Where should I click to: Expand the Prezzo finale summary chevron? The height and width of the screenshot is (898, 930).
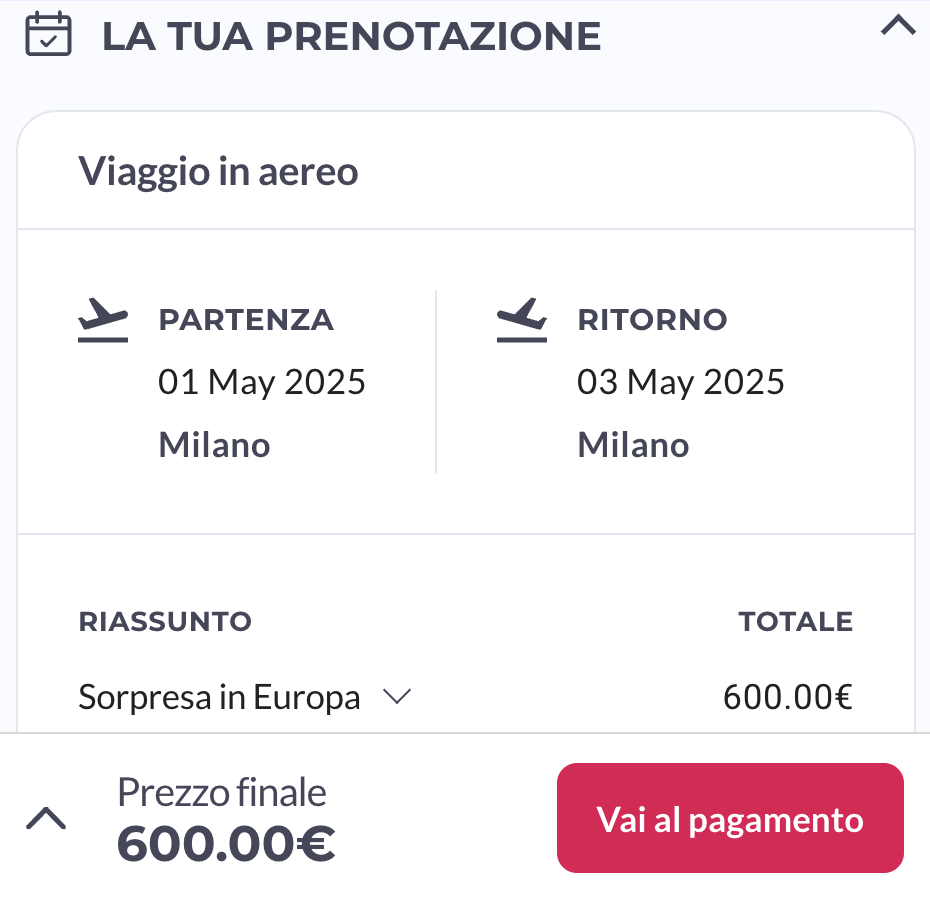tap(46, 818)
